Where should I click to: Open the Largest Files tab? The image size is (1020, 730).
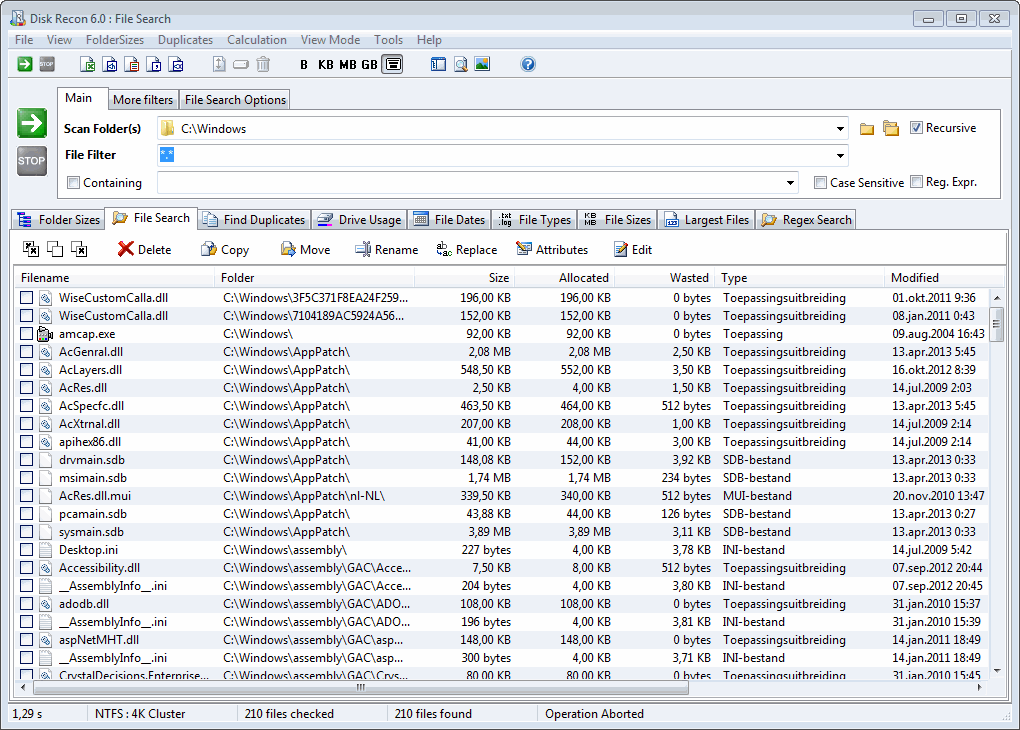coord(706,220)
